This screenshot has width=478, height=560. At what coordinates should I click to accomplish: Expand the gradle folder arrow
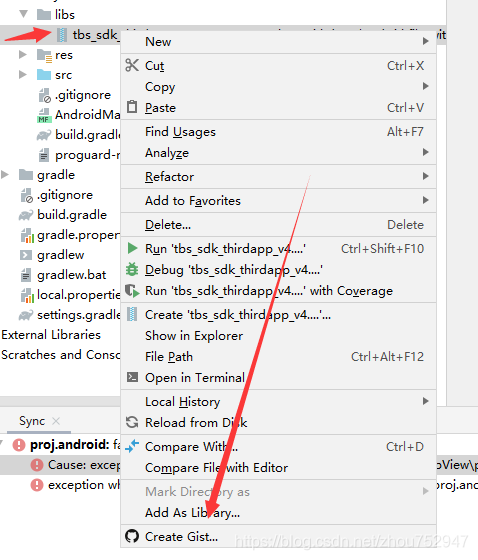tap(5, 175)
